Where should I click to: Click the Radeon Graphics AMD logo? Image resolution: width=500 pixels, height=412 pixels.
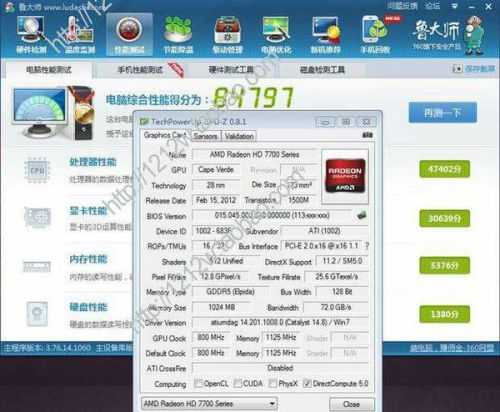click(x=345, y=176)
